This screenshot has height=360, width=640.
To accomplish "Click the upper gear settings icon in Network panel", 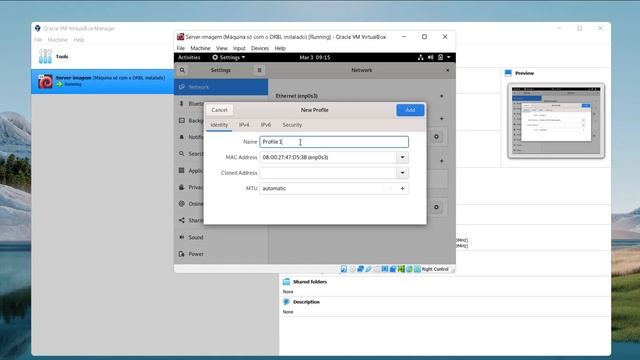I will point(436,137).
